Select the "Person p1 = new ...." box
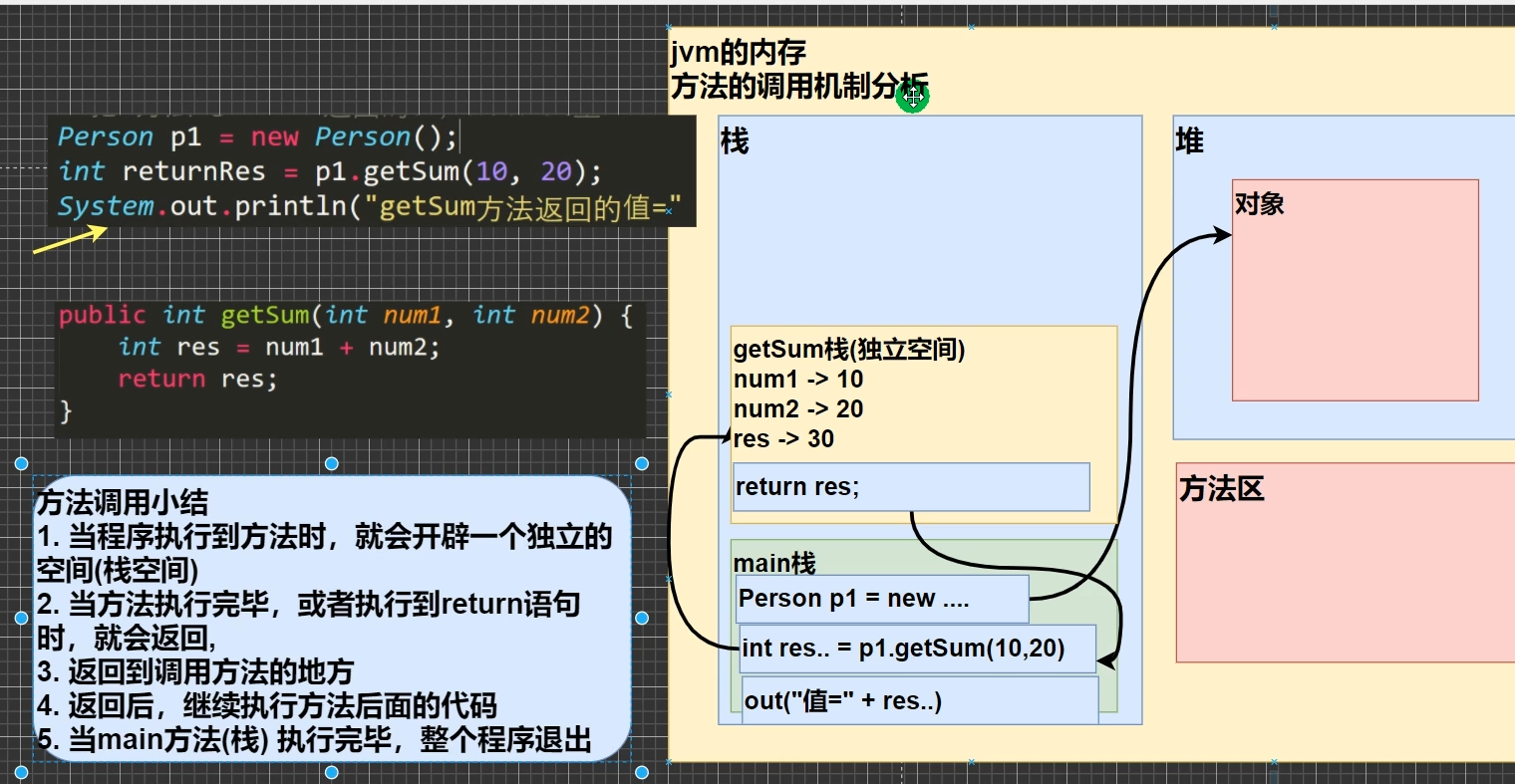Image resolution: width=1515 pixels, height=784 pixels. pyautogui.click(x=882, y=599)
